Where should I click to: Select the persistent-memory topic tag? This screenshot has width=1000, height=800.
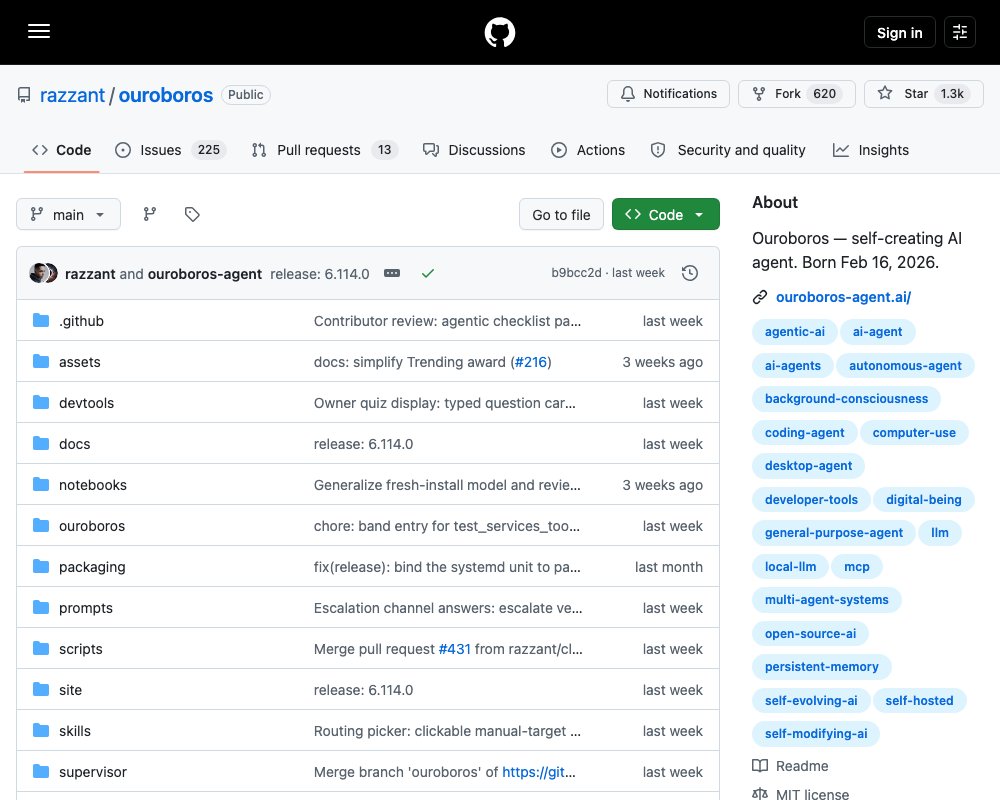click(x=821, y=667)
